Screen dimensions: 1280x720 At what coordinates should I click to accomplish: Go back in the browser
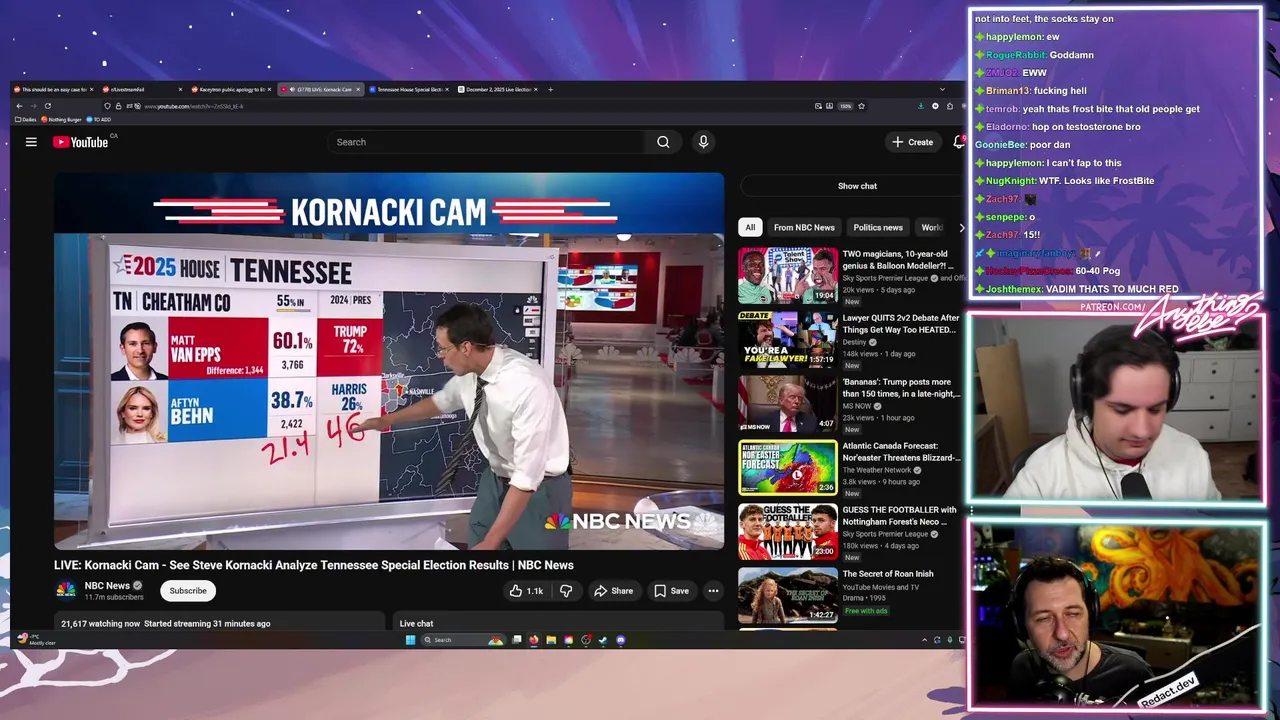pyautogui.click(x=19, y=106)
